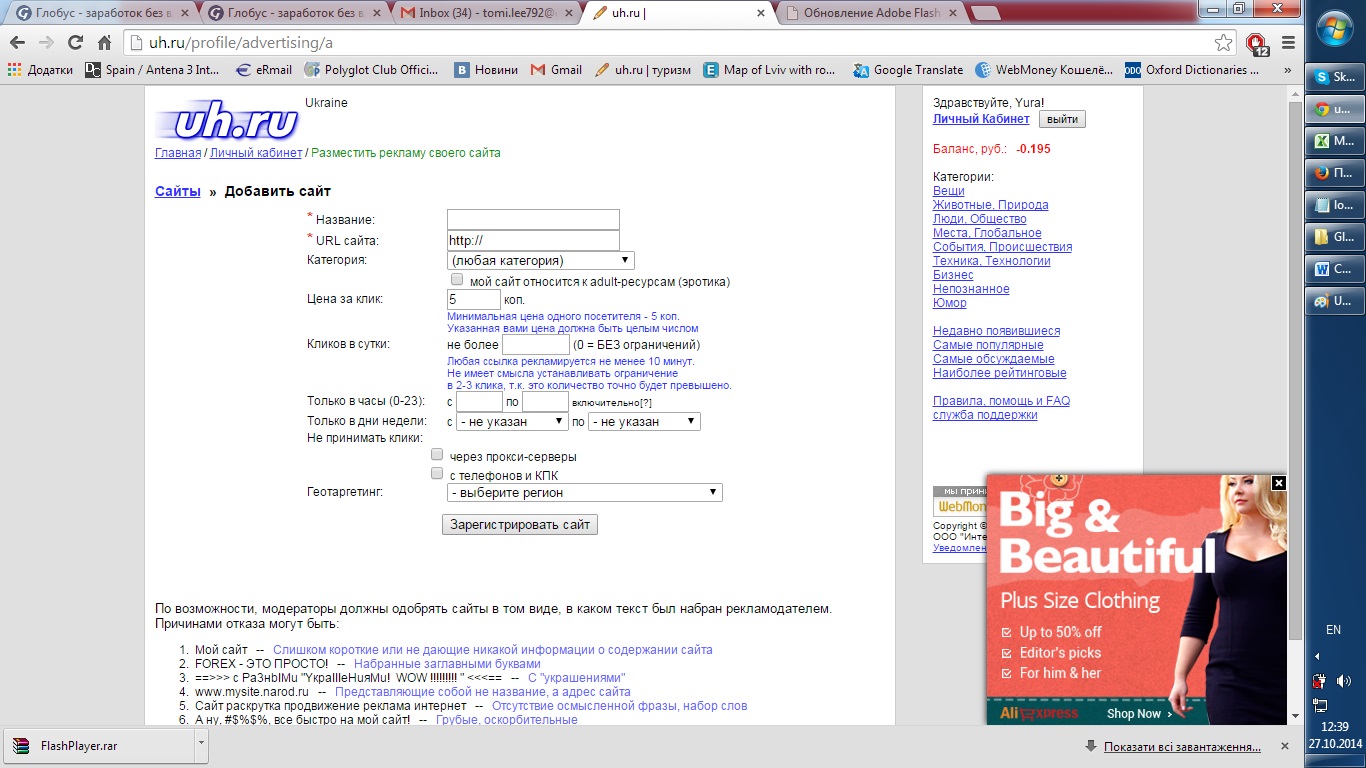Click the browser Back arrow
The height and width of the screenshot is (768, 1366).
(17, 43)
